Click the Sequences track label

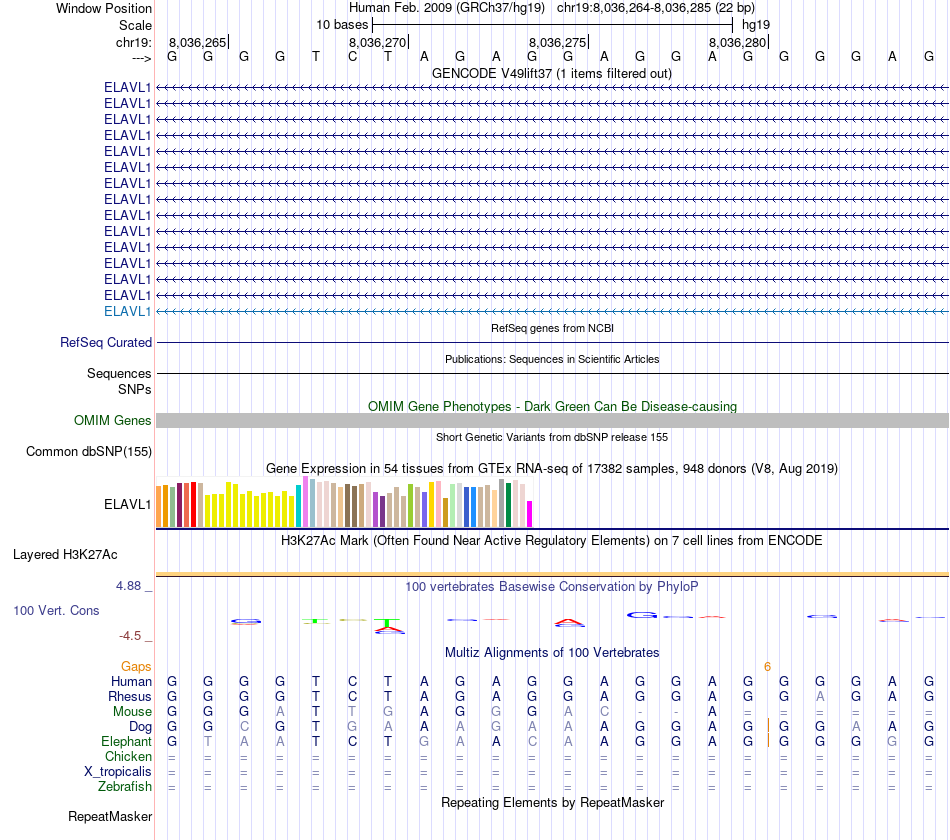point(119,373)
